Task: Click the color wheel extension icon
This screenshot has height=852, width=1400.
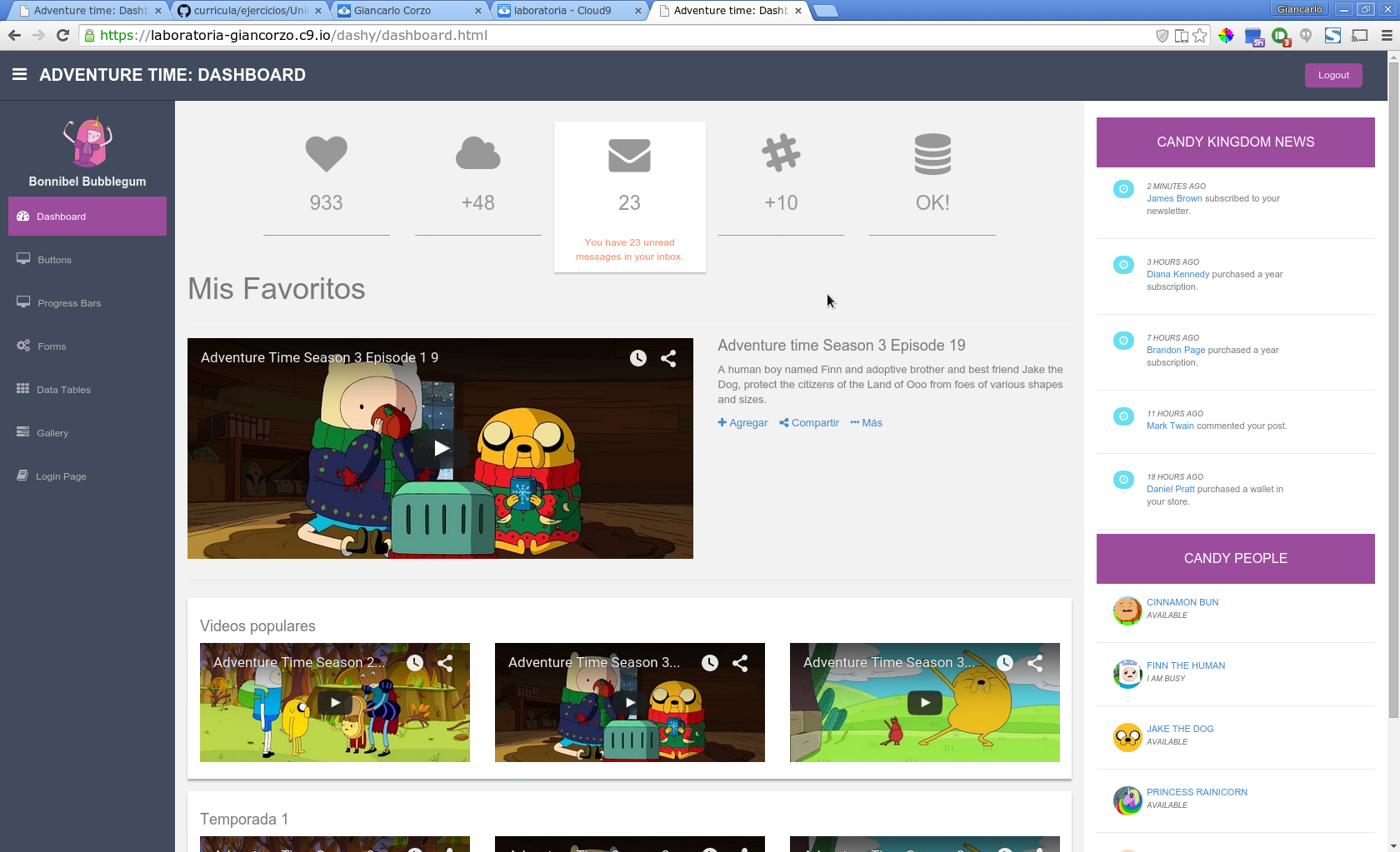Action: coord(1226,35)
